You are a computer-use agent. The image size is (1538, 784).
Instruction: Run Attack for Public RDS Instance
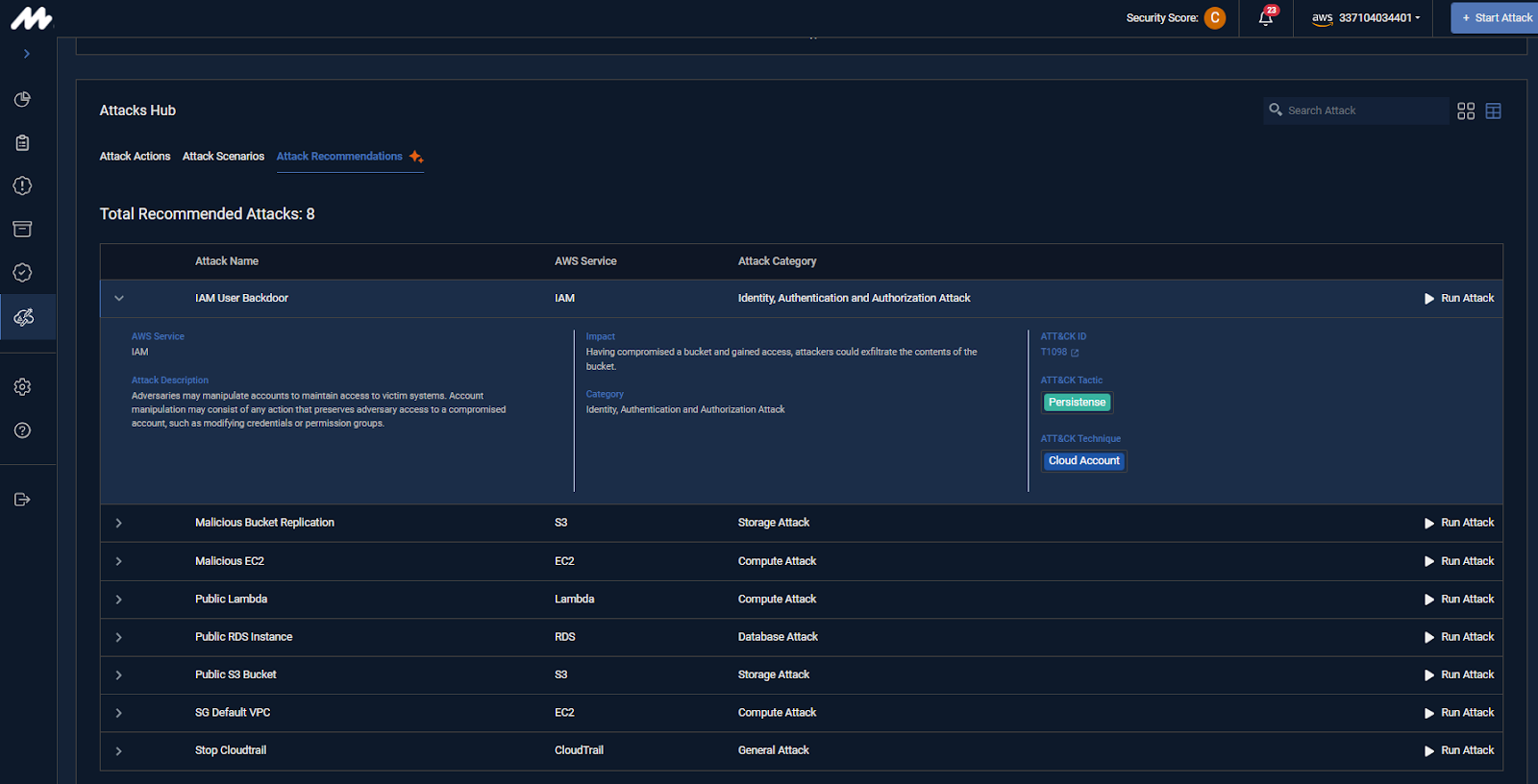pos(1459,637)
